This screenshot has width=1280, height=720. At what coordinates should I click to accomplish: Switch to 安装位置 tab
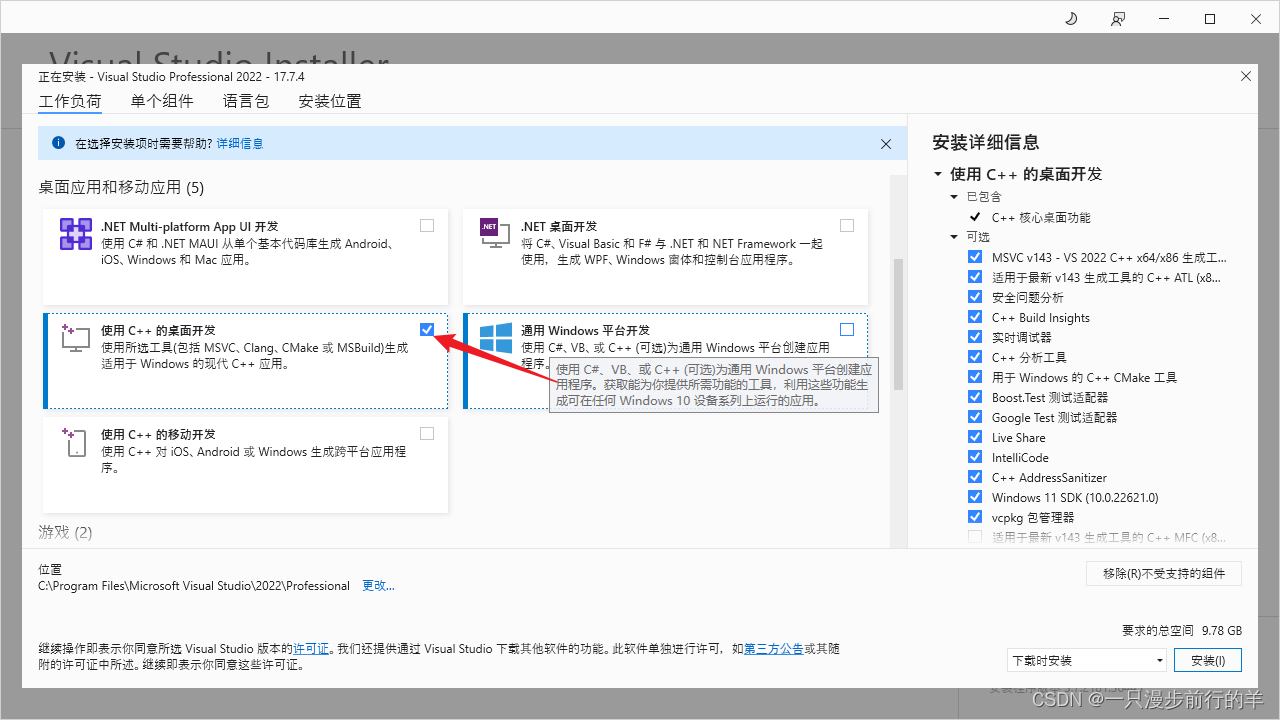coord(330,101)
